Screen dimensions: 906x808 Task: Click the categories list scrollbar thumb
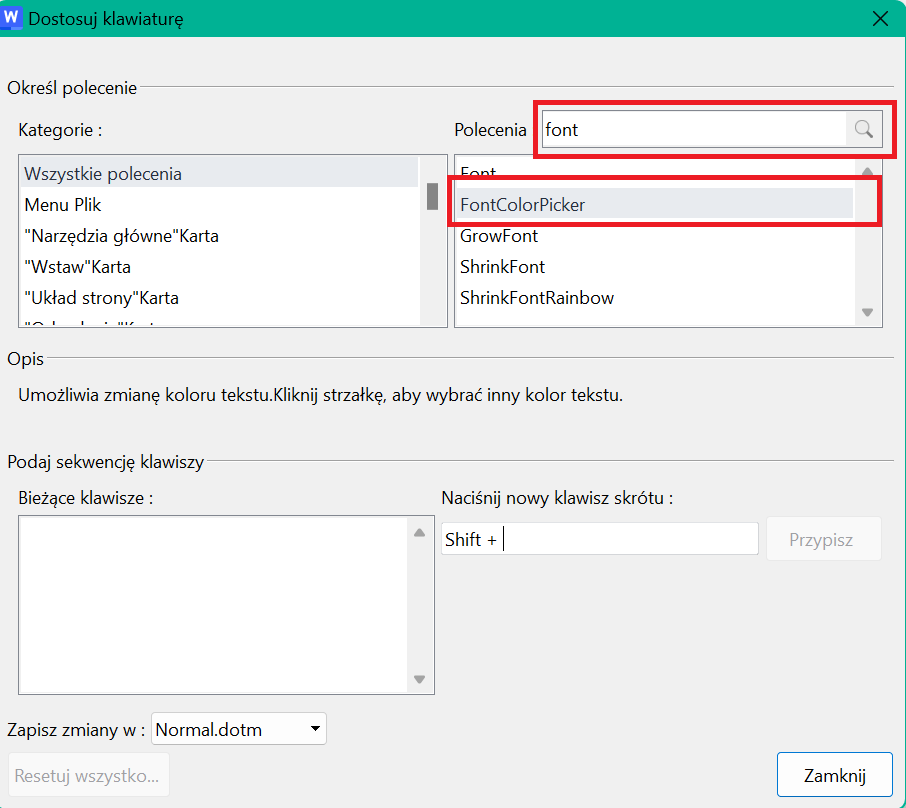click(432, 197)
